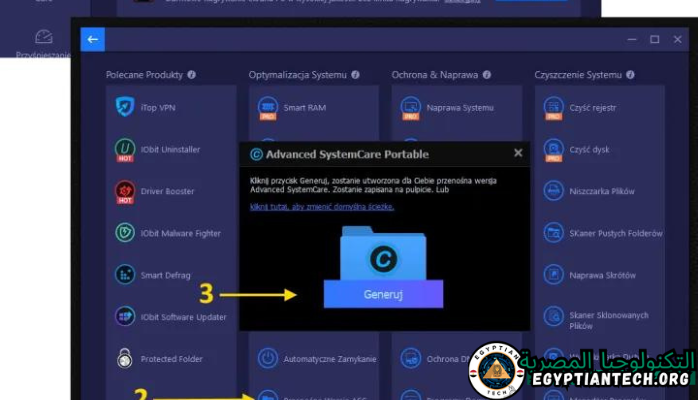Select the Skaner Pustych Folderów label
Image resolution: width=698 pixels, height=400 pixels.
click(616, 233)
